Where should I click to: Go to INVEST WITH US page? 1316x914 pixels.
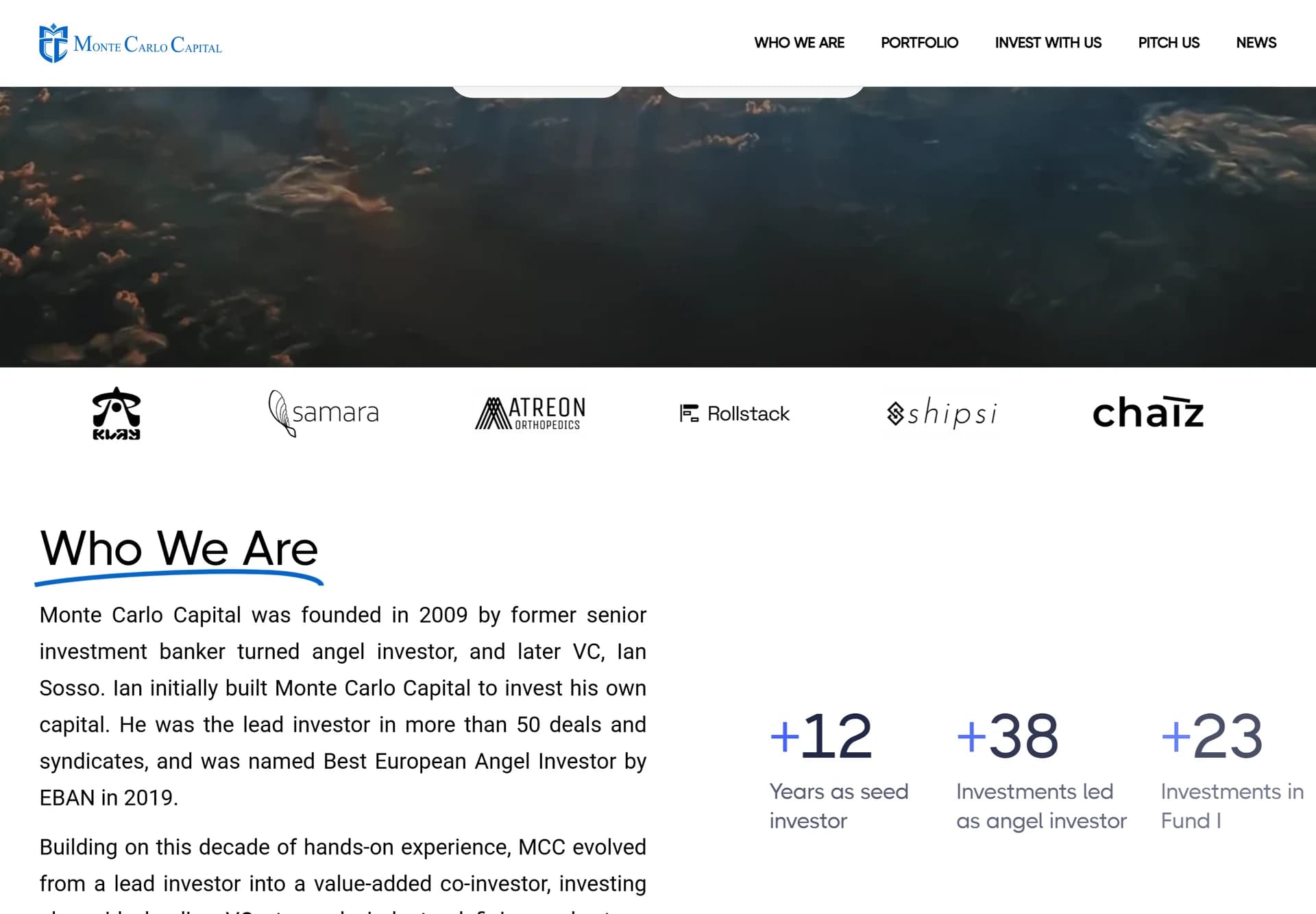coord(1048,43)
